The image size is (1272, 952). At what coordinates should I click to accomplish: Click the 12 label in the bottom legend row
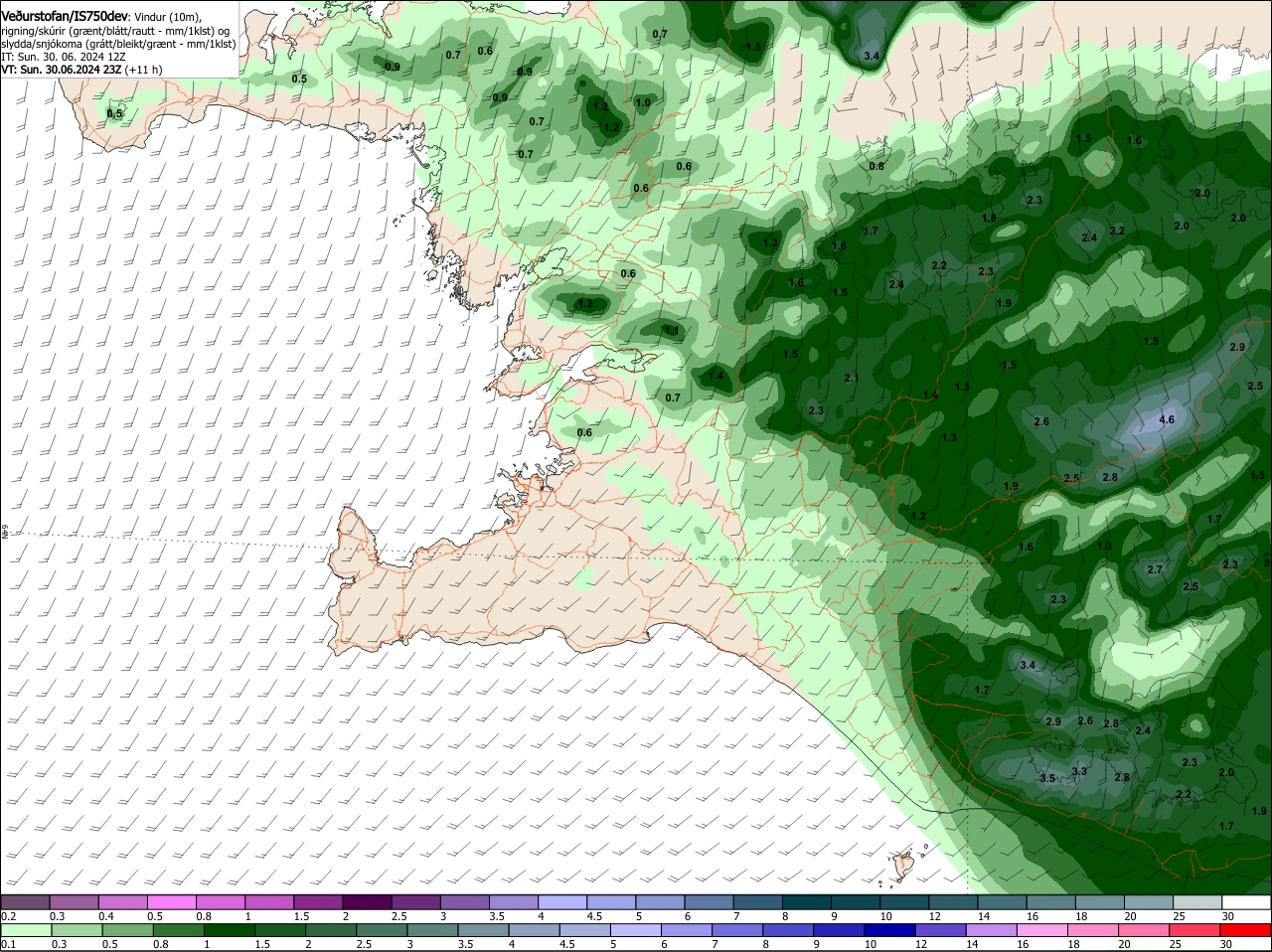pyautogui.click(x=921, y=944)
